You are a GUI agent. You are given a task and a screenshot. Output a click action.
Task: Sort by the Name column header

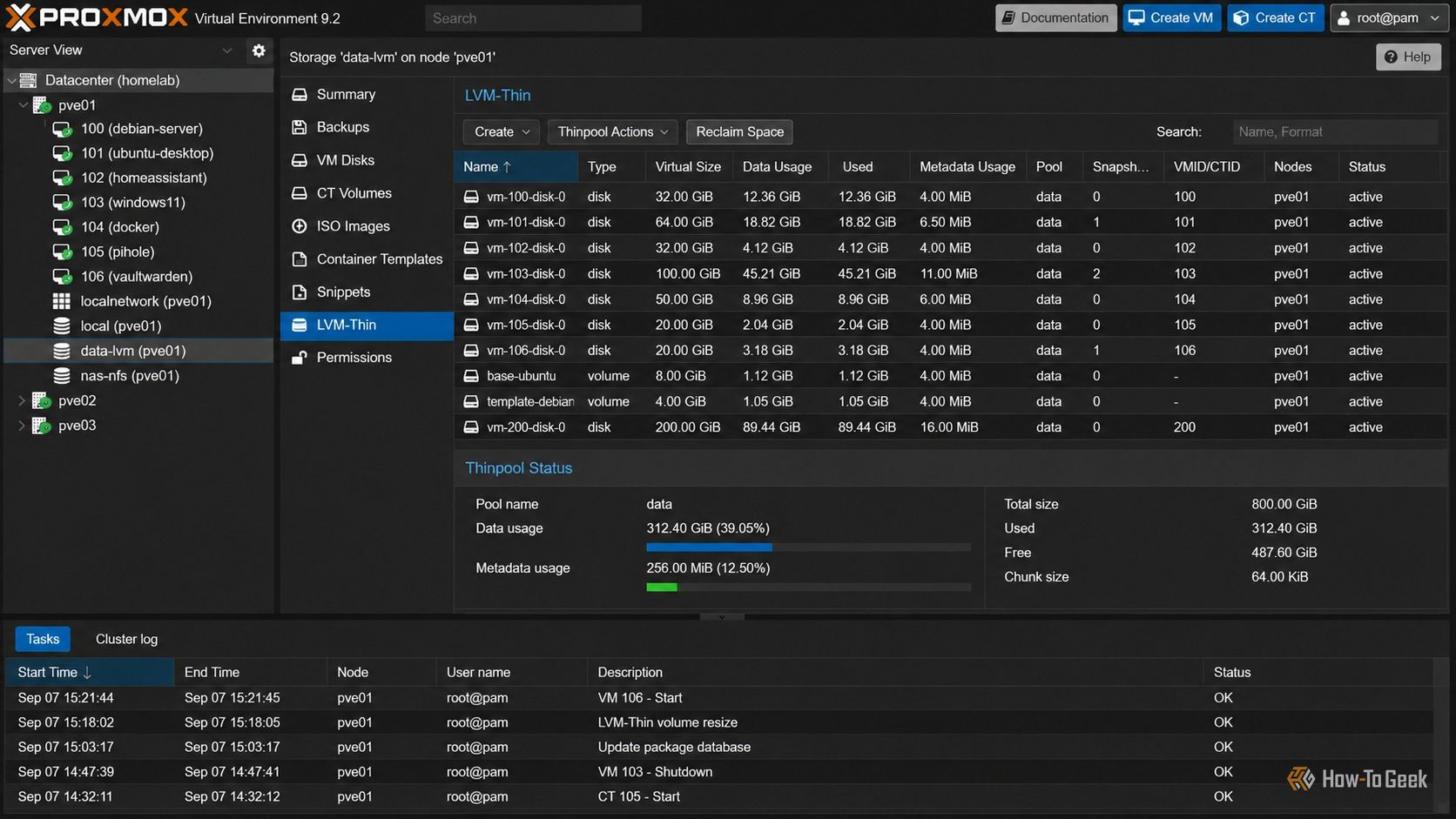tap(516, 167)
